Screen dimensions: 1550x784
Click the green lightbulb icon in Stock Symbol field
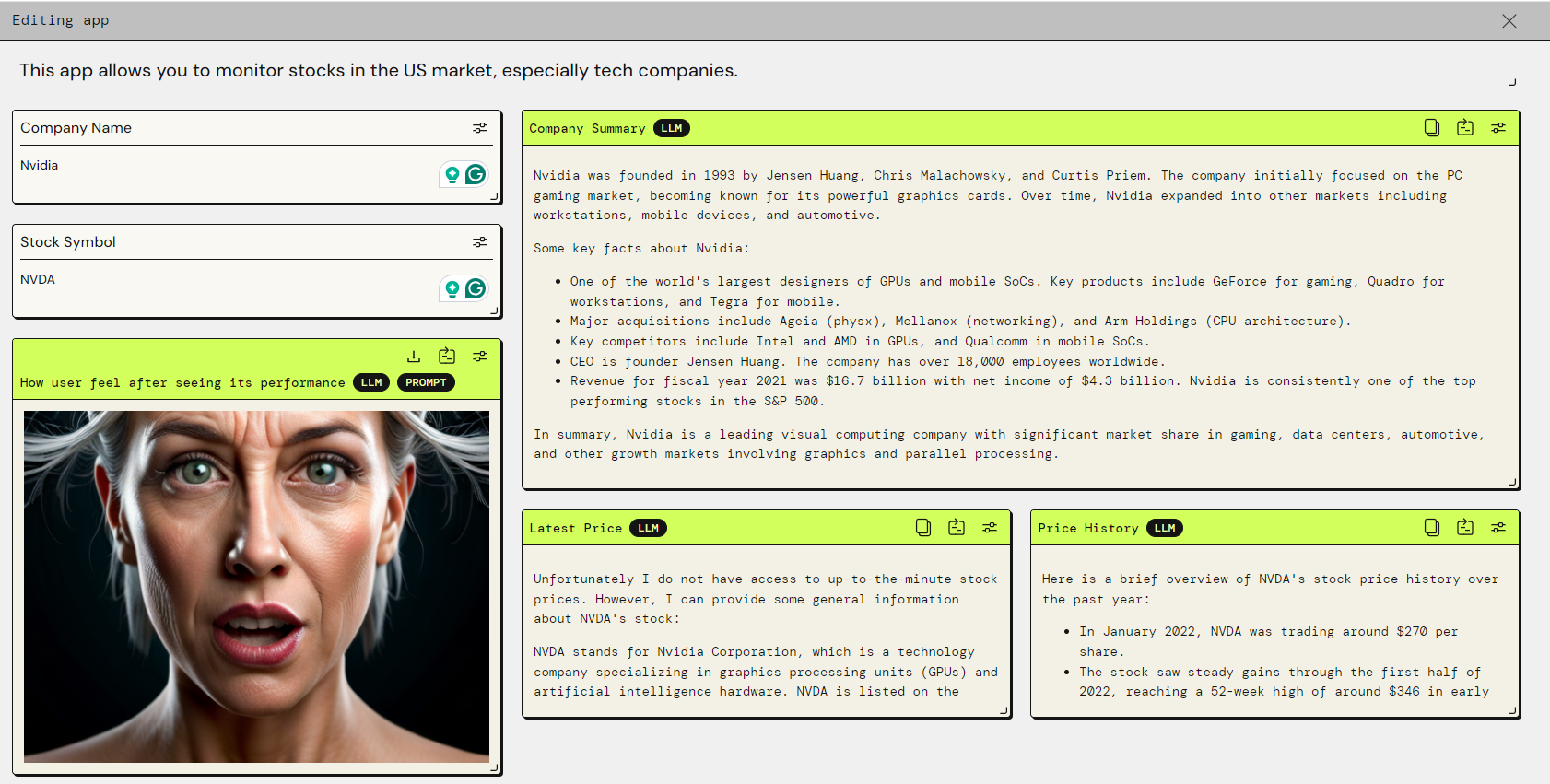(452, 288)
